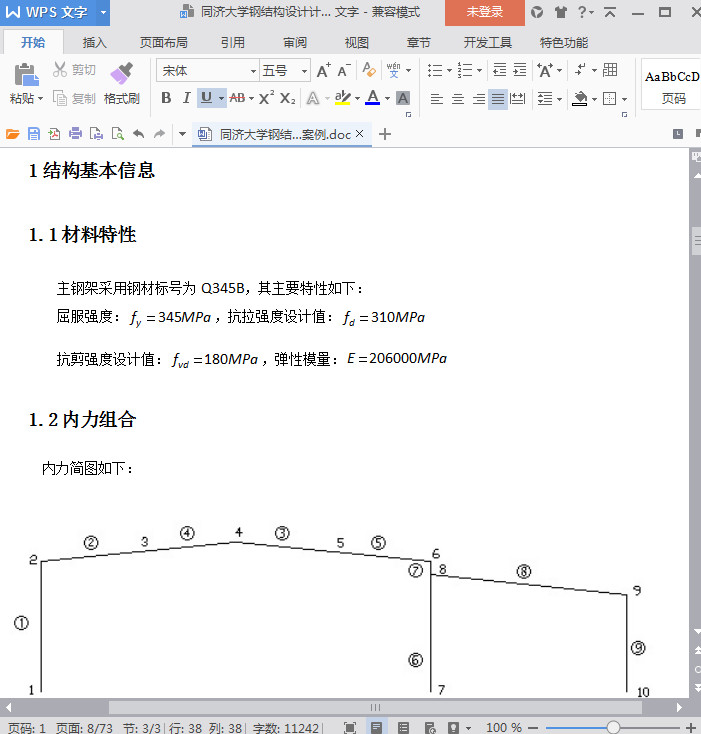Adjust the zoom slider handle
Image resolution: width=701 pixels, height=734 pixels.
[x=613, y=727]
